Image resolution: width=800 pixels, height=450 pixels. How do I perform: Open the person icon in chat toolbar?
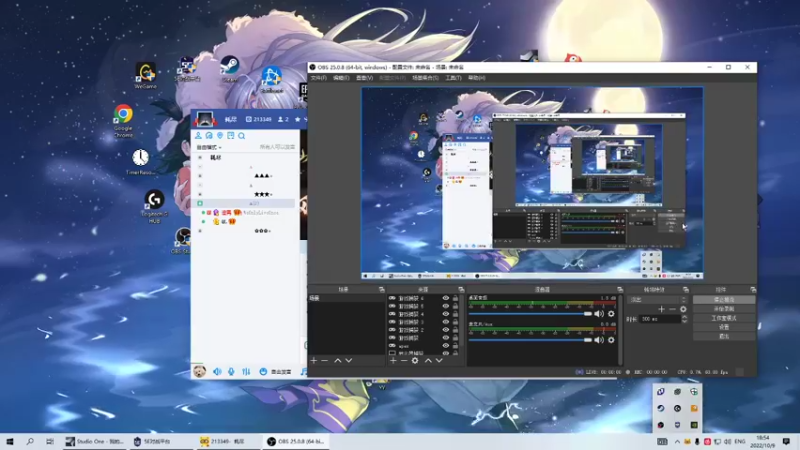tap(198, 136)
